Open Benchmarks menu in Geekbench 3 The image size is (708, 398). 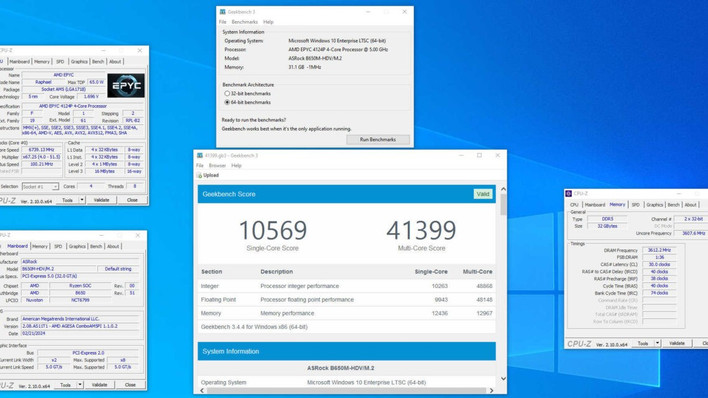click(x=244, y=22)
